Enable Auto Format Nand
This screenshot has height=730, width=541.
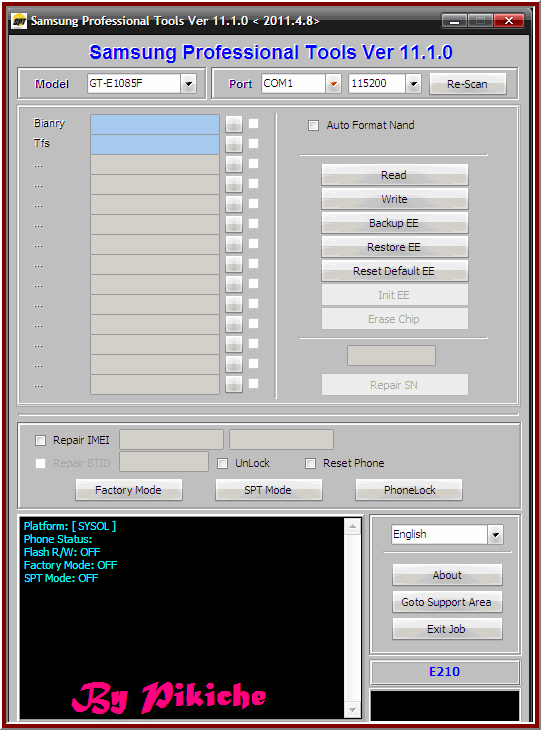pyautogui.click(x=313, y=125)
